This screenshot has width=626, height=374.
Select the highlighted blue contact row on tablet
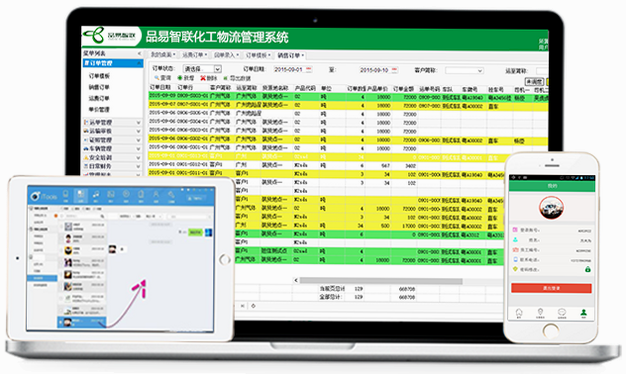point(82,322)
